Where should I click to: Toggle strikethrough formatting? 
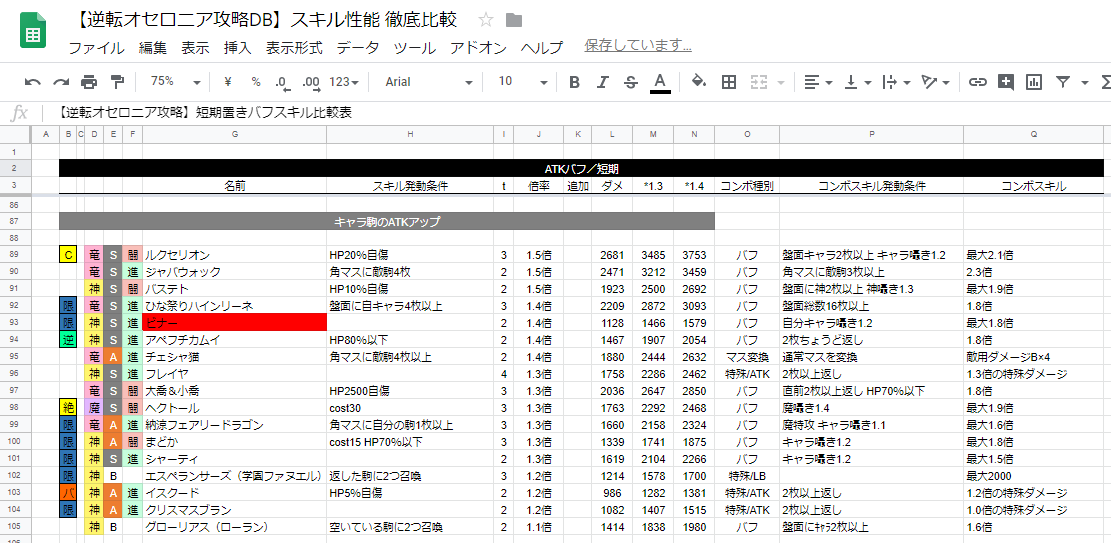pyautogui.click(x=631, y=82)
